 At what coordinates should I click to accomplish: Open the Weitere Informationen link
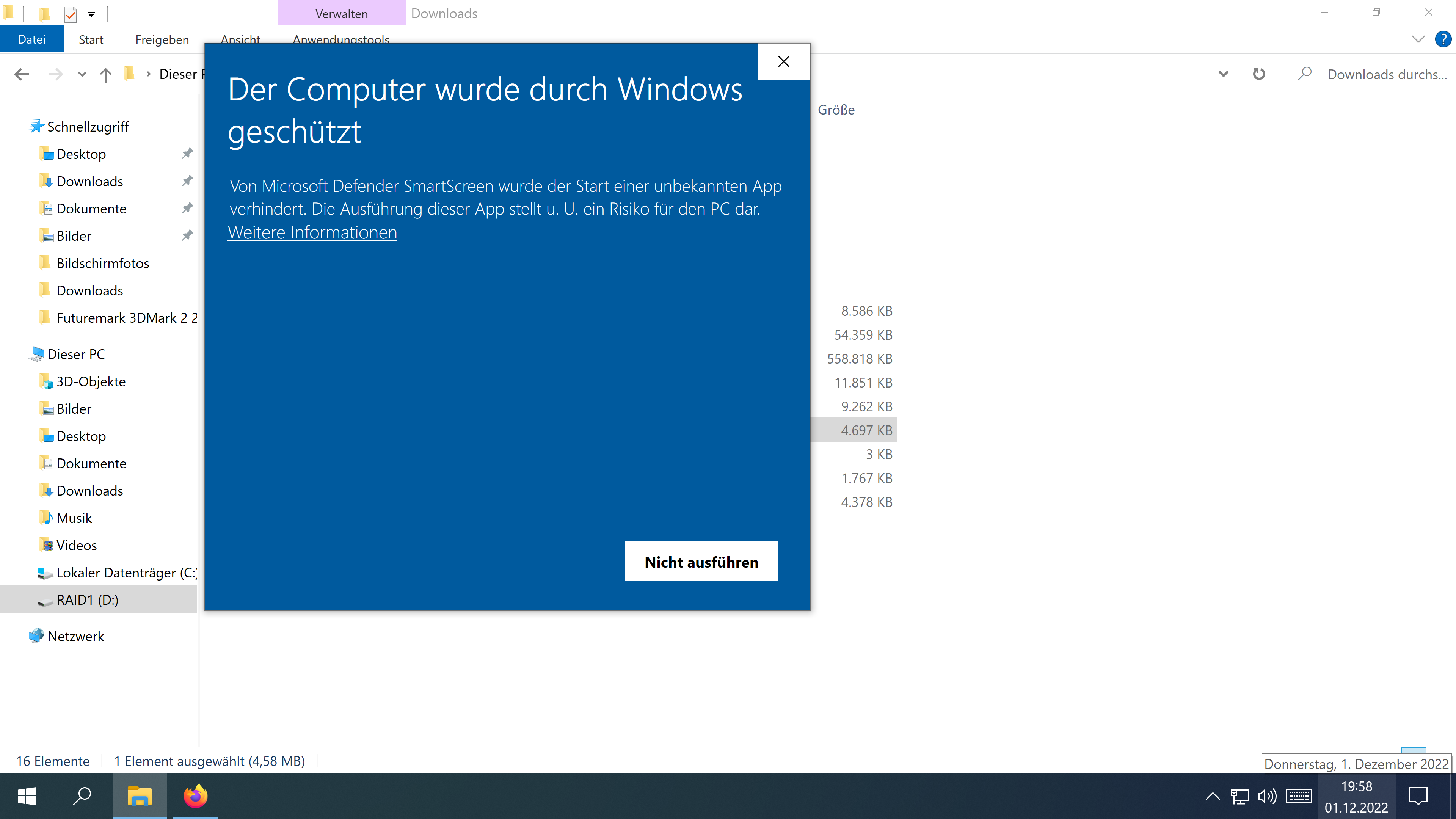(312, 232)
